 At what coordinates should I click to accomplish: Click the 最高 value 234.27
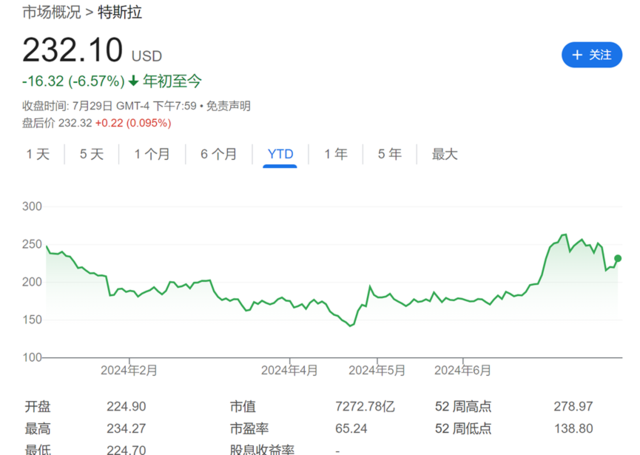(x=126, y=428)
